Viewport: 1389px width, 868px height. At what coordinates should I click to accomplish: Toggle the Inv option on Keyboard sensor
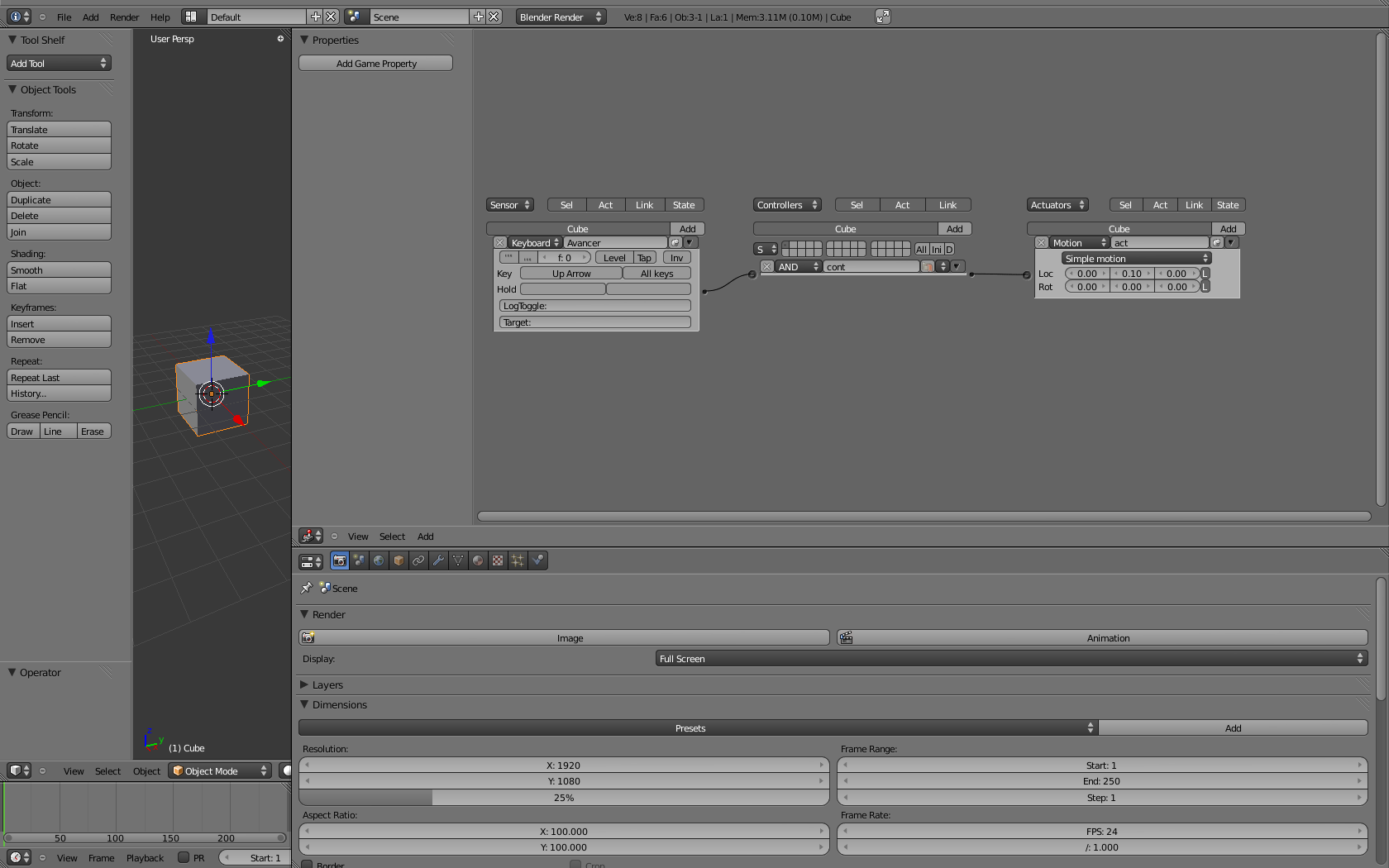point(677,257)
